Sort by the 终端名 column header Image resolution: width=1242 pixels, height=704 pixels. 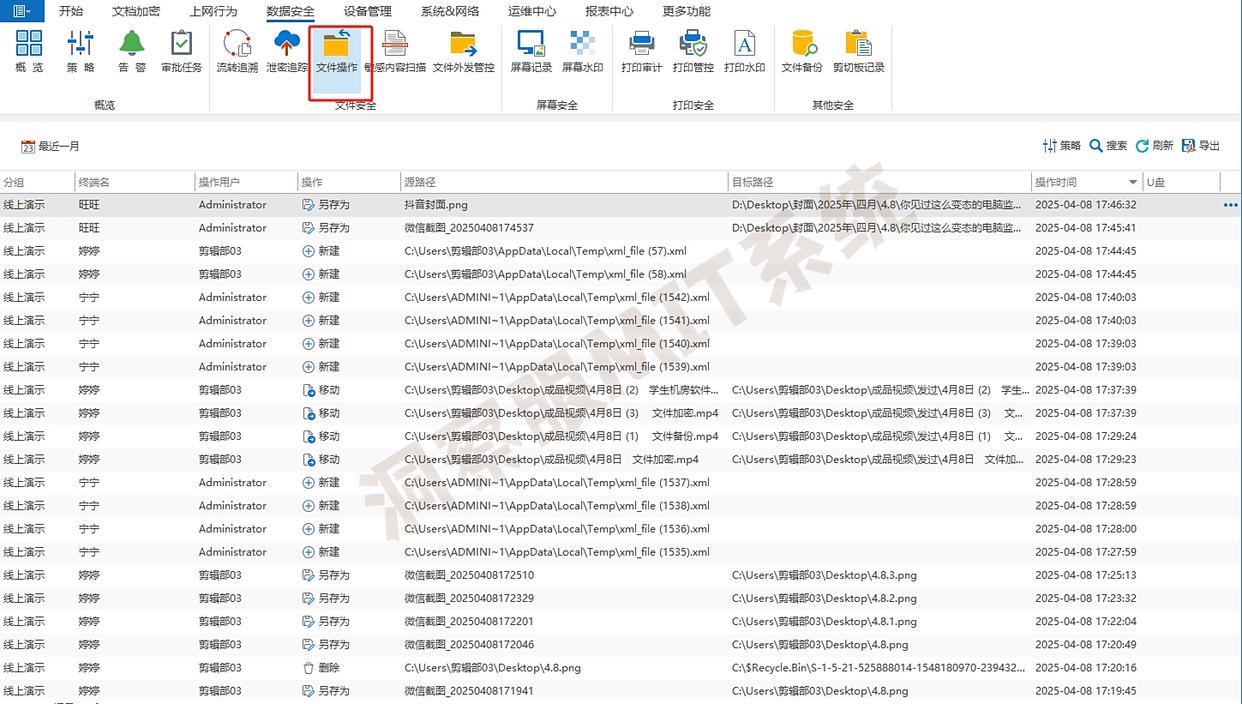click(x=135, y=182)
